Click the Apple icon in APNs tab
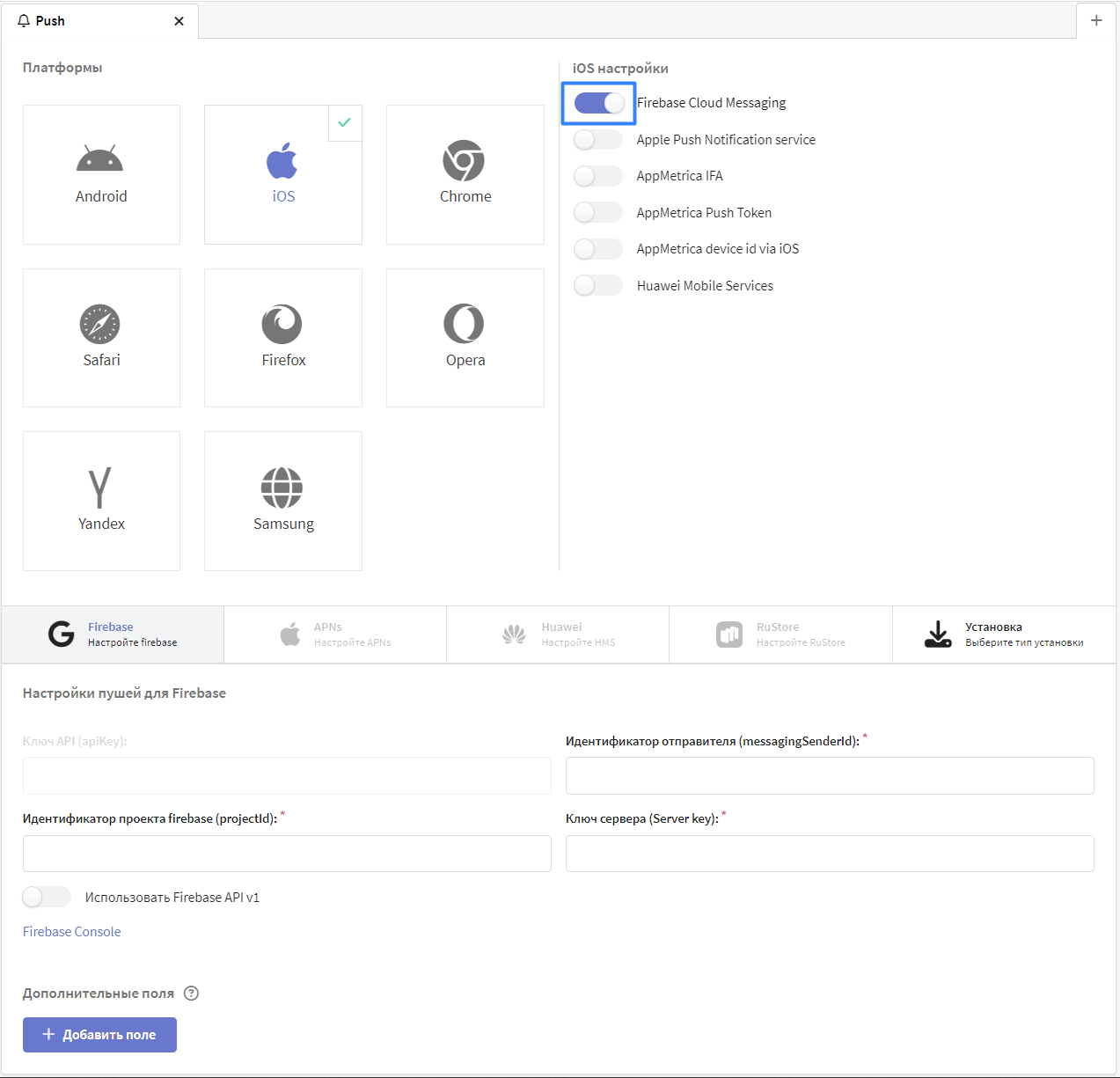Viewport: 1120px width, 1078px height. 289,634
